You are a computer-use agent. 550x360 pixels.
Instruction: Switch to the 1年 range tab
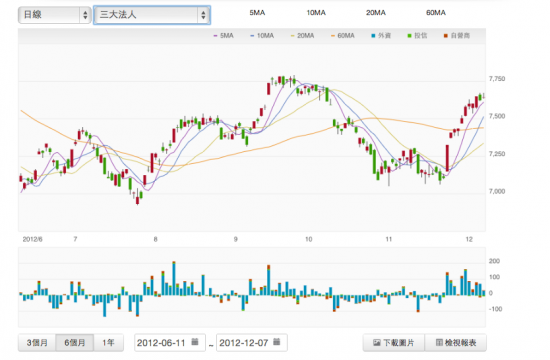(108, 342)
